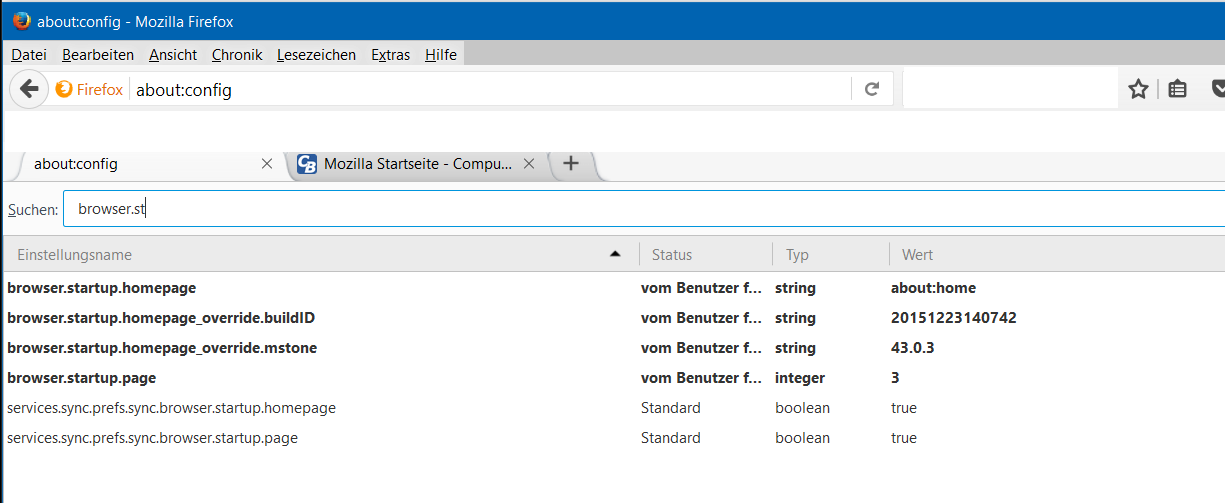Click the sort arrow in Einstellungsname header
The height and width of the screenshot is (503, 1225).
616,255
